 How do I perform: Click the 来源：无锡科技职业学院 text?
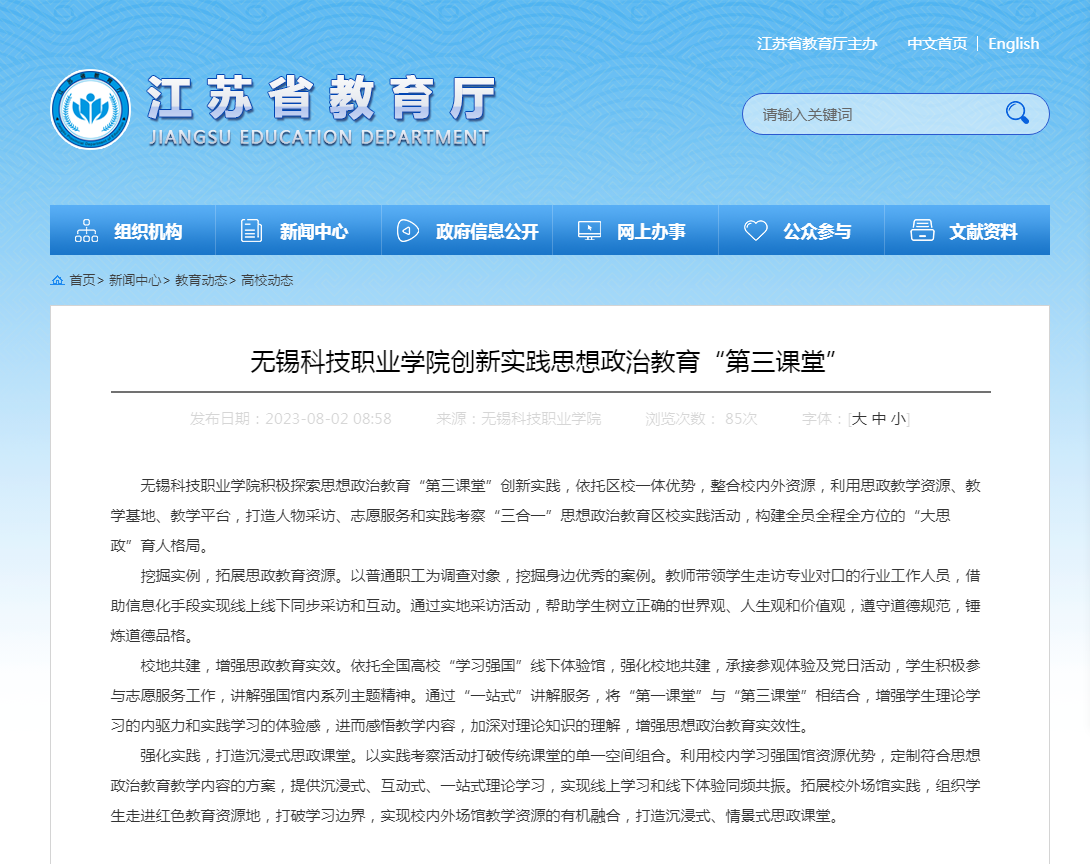pos(519,418)
